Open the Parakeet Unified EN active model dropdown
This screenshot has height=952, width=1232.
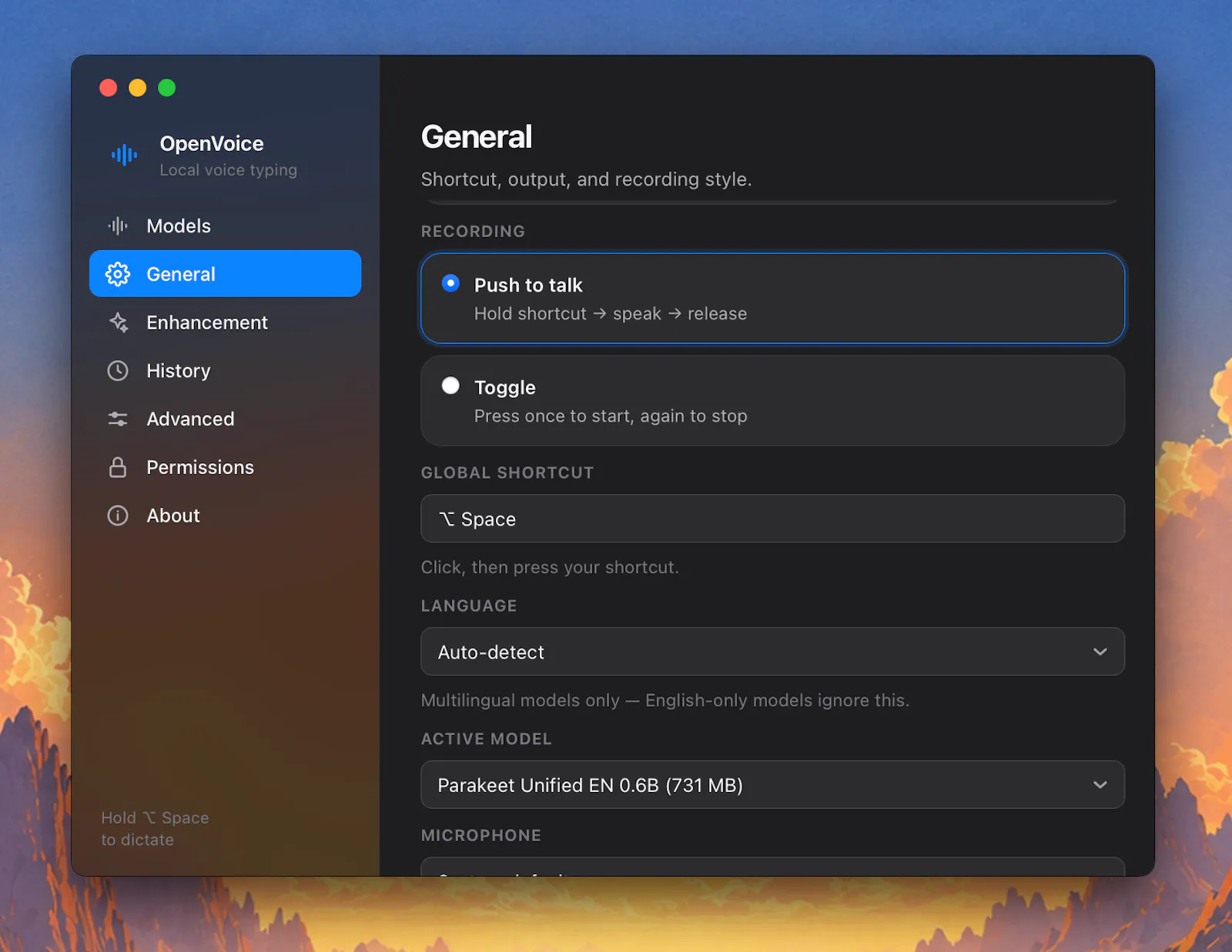(772, 785)
